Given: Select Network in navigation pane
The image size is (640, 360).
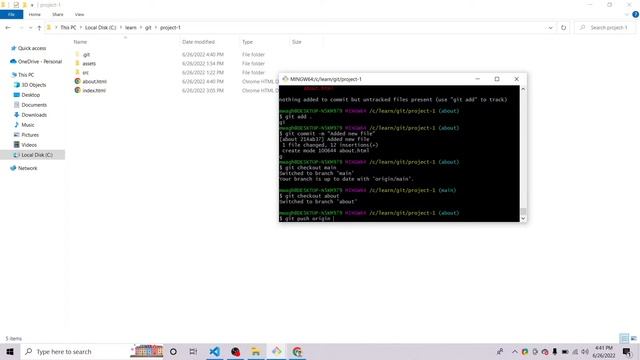Looking at the screenshot, I should point(27,168).
